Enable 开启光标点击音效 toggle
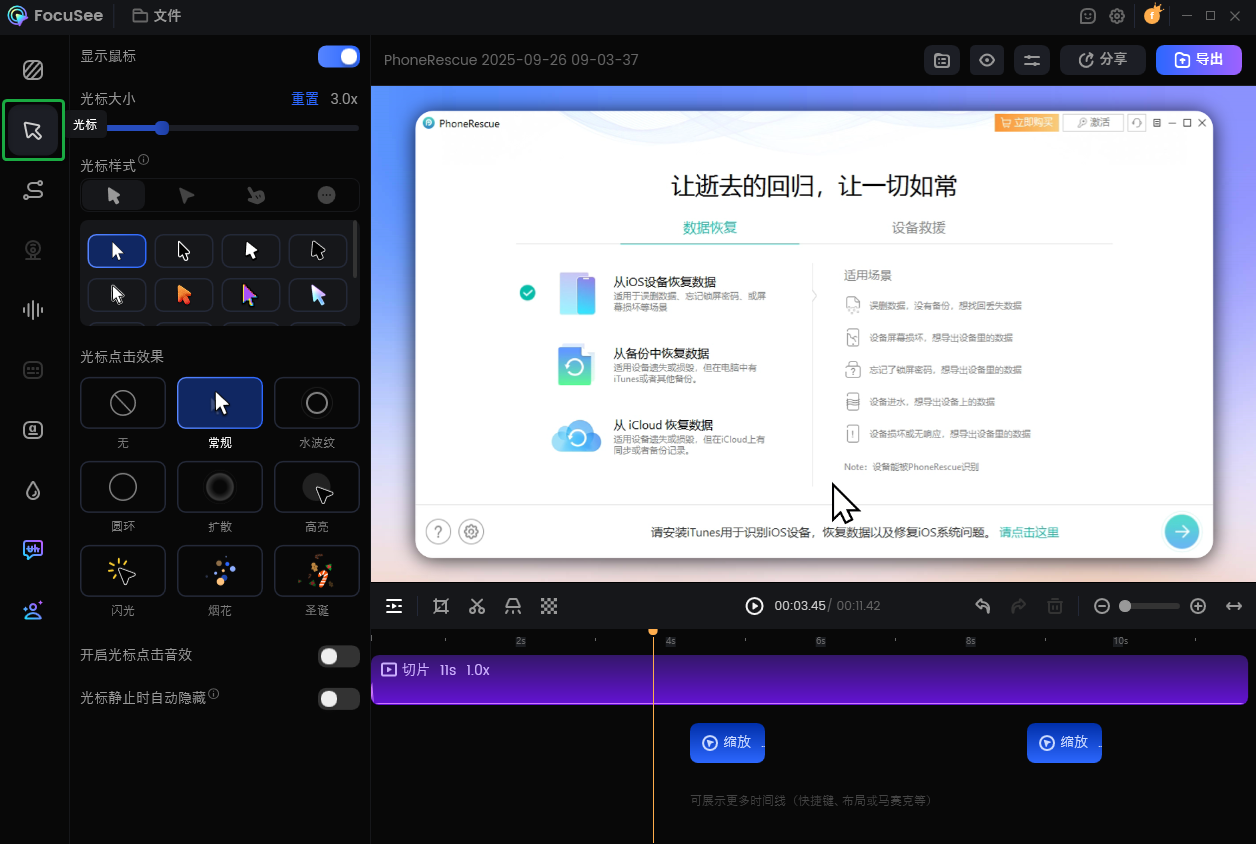 point(339,656)
